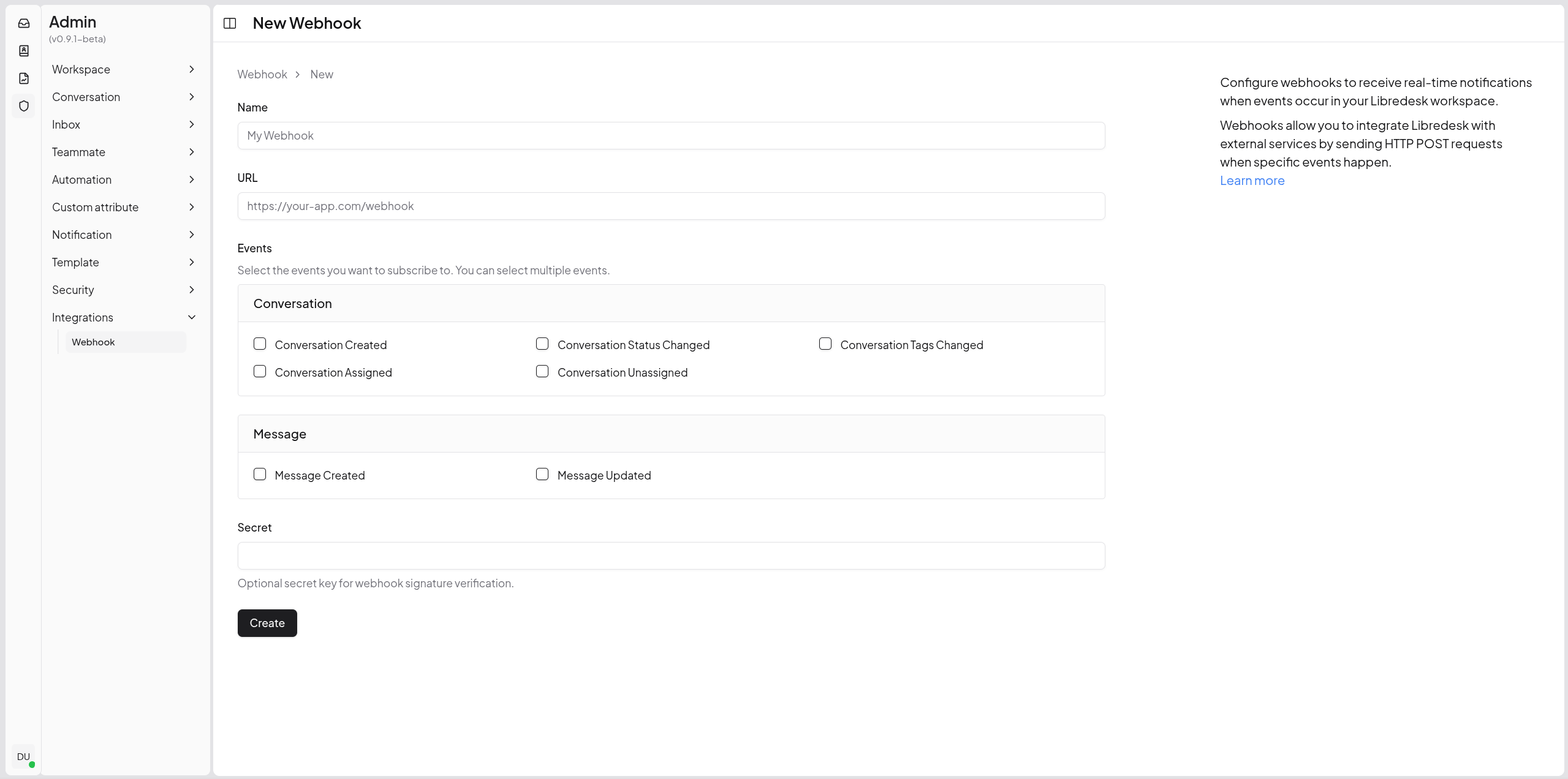Open the reports icon in left rail
The height and width of the screenshot is (779, 1568).
(x=24, y=78)
